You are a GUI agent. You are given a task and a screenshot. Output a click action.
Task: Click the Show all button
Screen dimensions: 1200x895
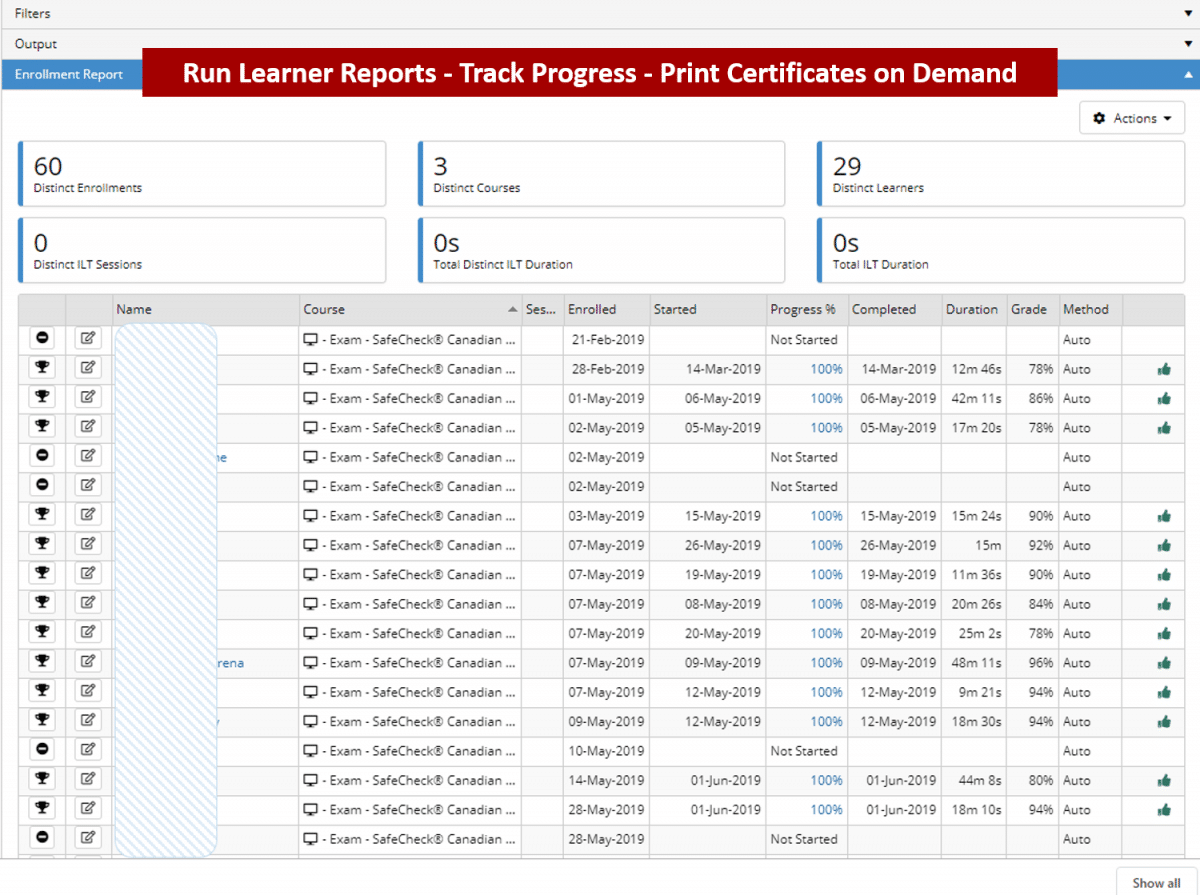1156,882
